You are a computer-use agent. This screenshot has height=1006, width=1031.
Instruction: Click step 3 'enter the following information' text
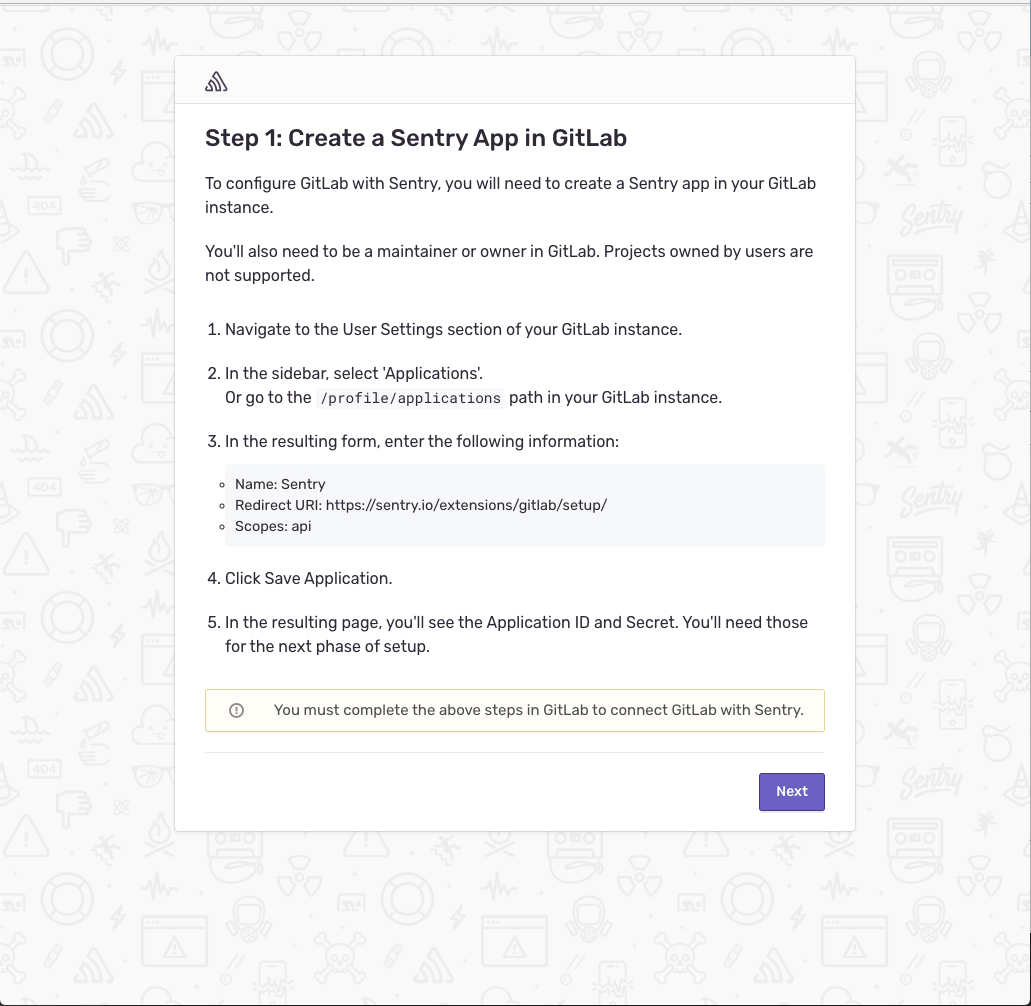[422, 441]
